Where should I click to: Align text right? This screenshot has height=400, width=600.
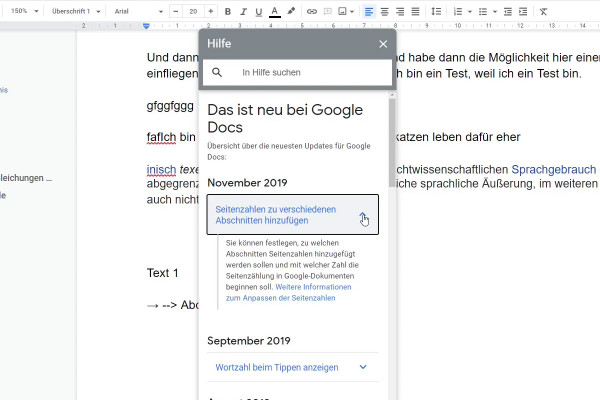pyautogui.click(x=400, y=11)
